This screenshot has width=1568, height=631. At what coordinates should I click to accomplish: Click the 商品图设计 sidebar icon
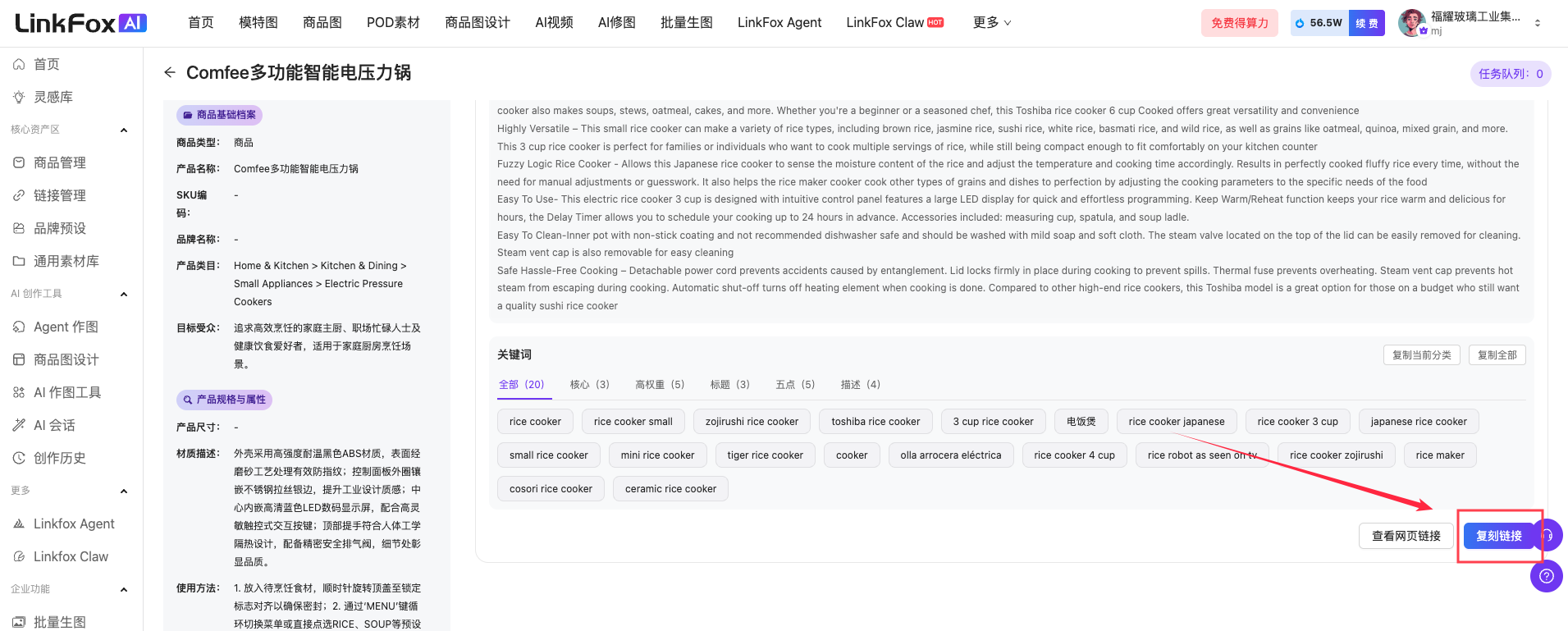click(x=19, y=359)
